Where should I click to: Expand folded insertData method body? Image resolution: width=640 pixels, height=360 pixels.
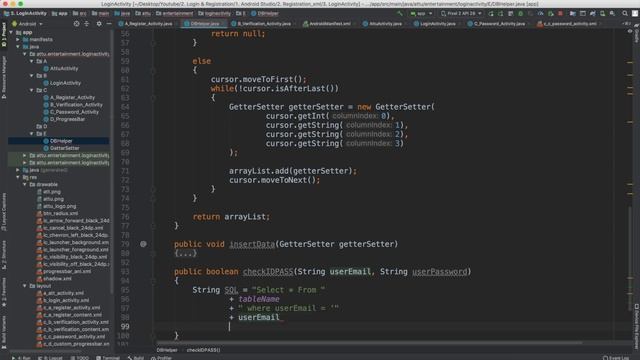(x=186, y=253)
